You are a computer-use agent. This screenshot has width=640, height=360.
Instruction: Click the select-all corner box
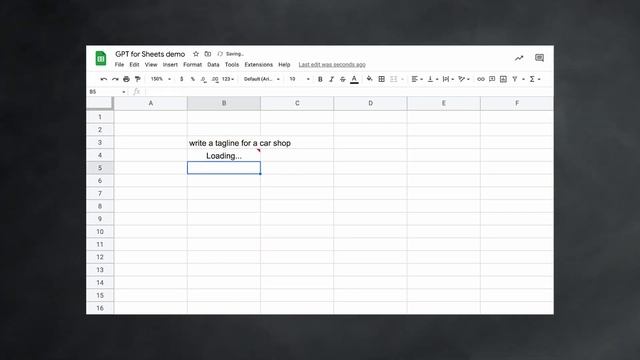[x=100, y=103]
